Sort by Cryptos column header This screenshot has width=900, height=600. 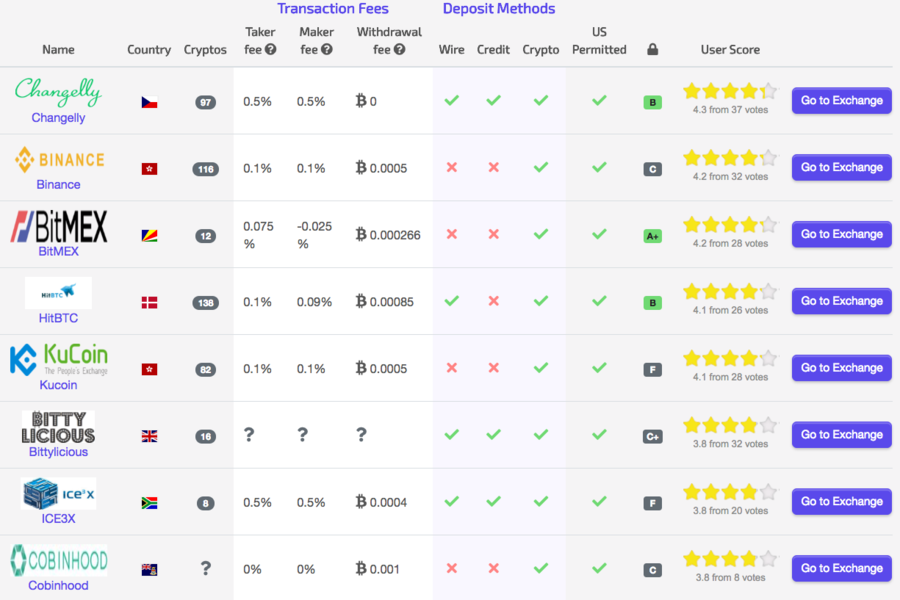click(205, 49)
